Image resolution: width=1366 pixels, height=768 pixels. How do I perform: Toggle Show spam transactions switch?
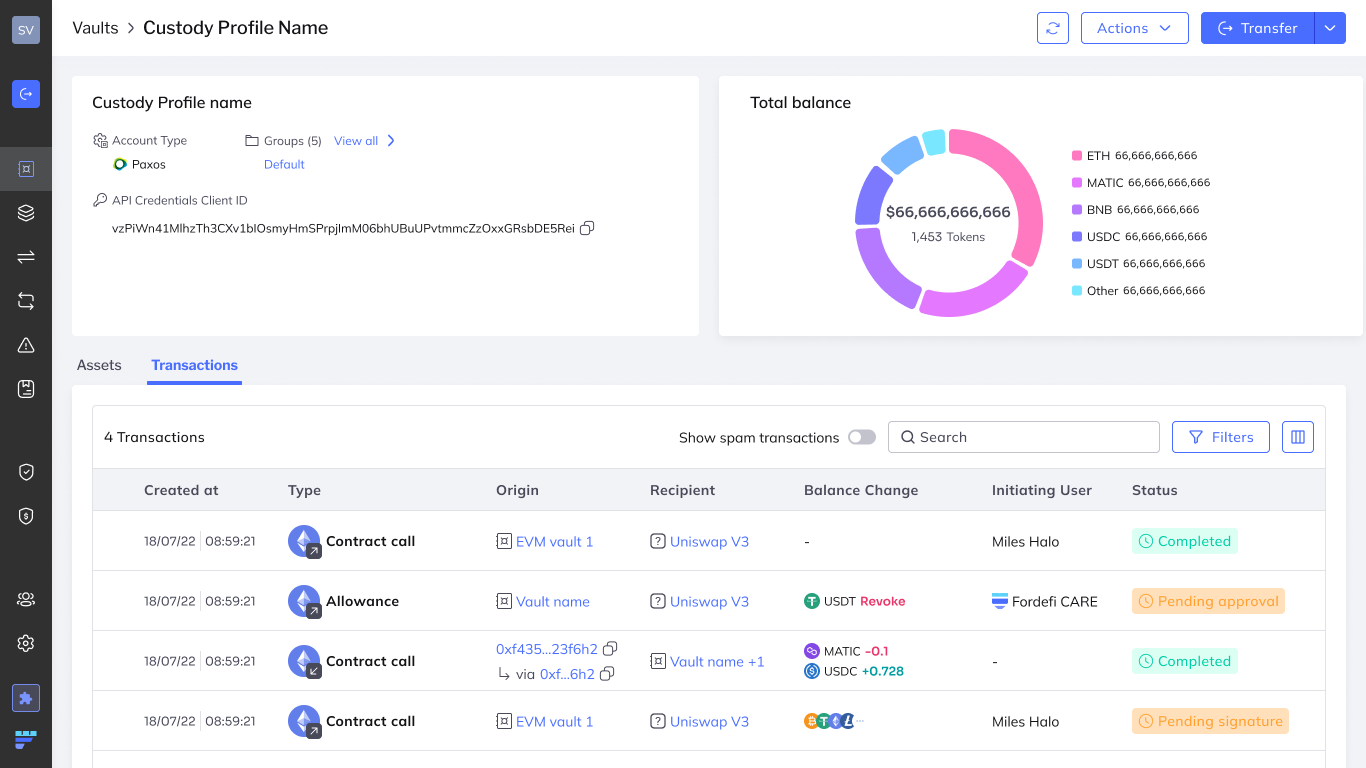(x=862, y=437)
